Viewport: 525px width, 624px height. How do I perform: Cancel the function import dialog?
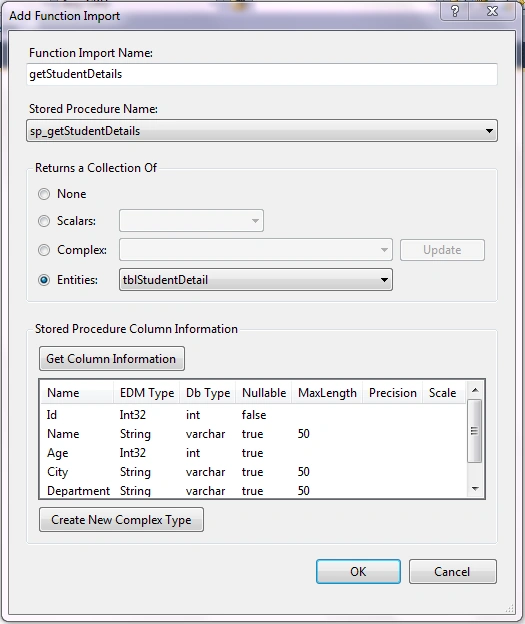tap(453, 571)
